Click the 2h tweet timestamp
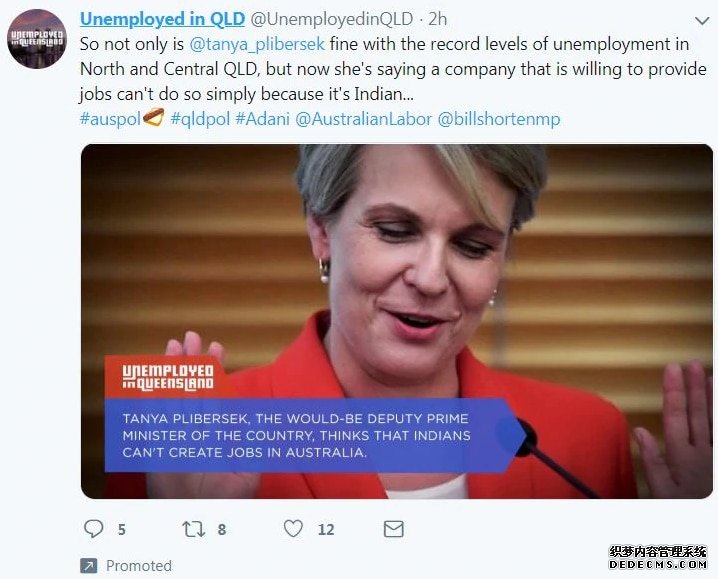The height and width of the screenshot is (579, 718). click(x=437, y=19)
